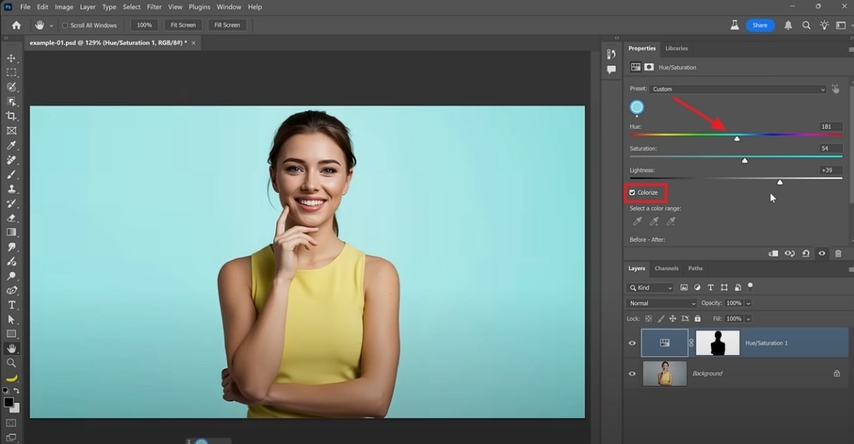
Task: Switch to the Channels tab
Action: [667, 268]
